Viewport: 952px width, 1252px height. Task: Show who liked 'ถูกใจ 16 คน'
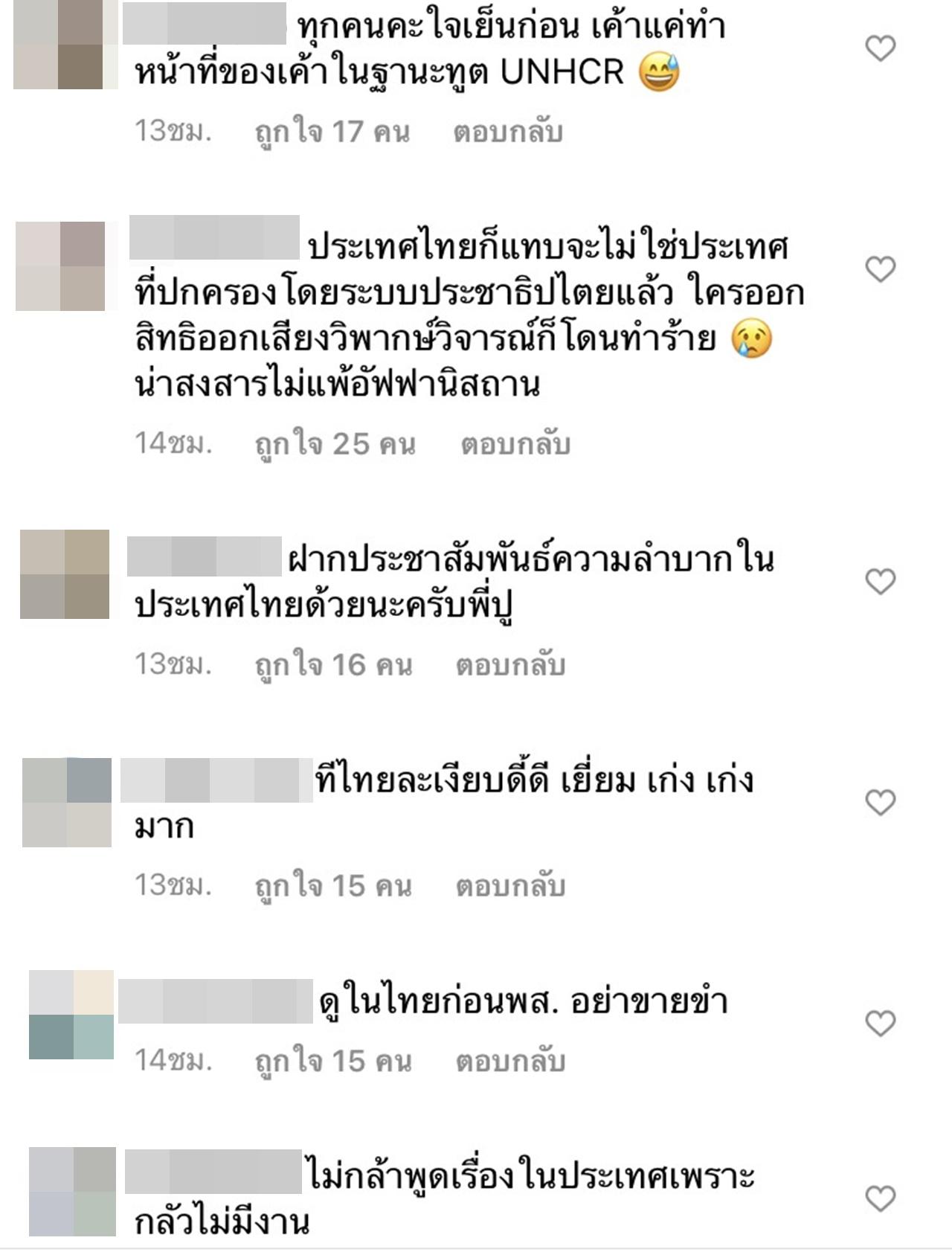[x=333, y=664]
